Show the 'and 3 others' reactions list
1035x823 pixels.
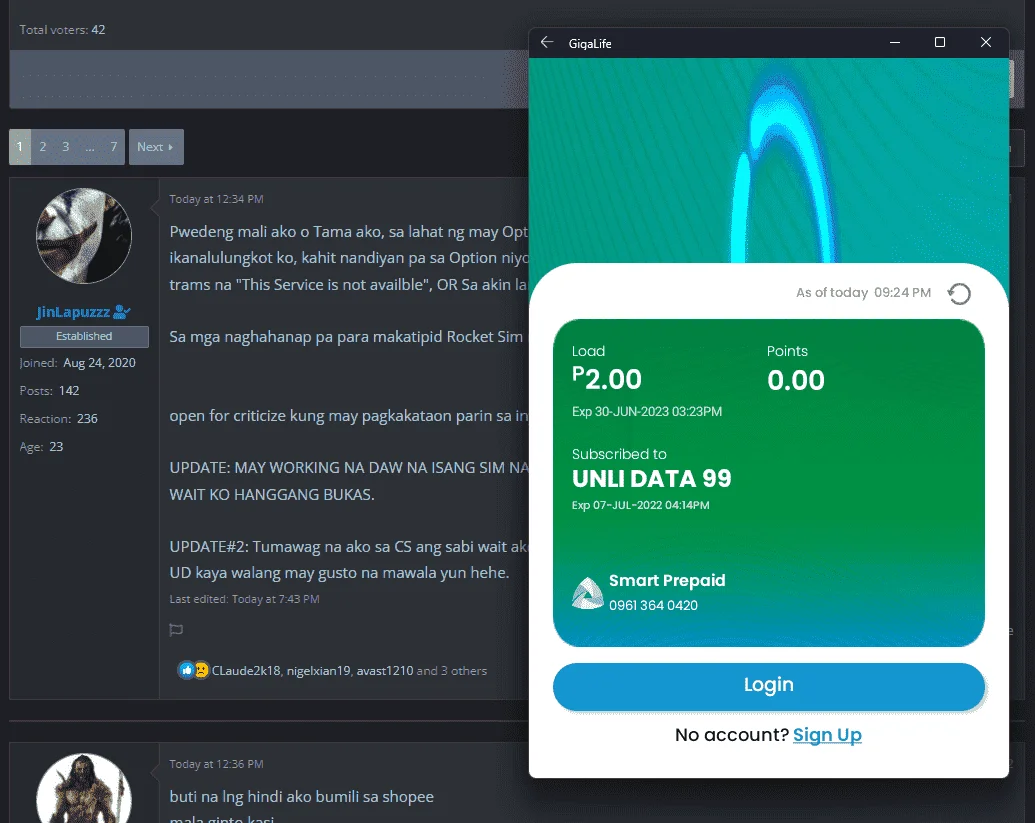coord(451,671)
